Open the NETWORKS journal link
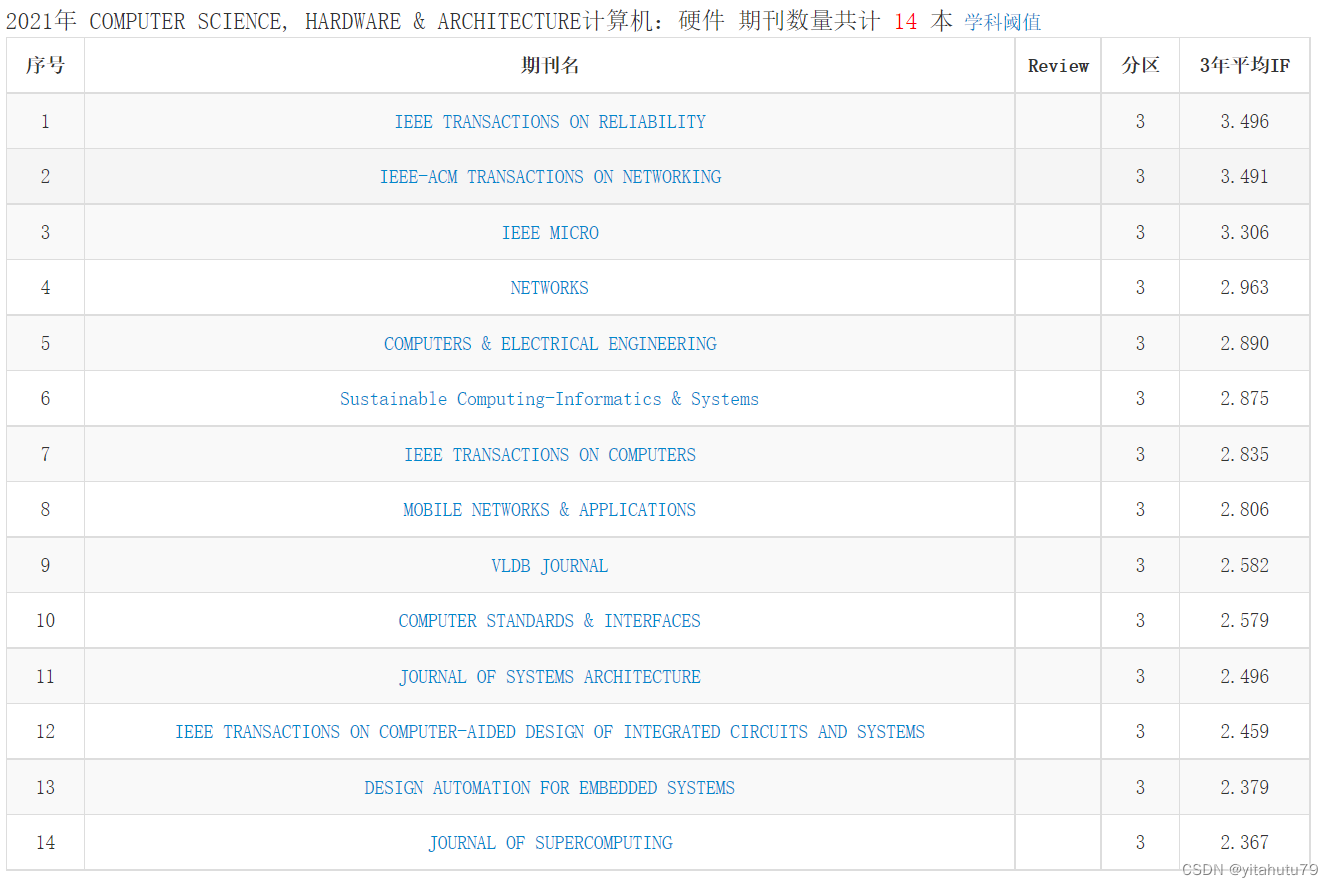Screen dimensions: 1333x887 tap(550, 288)
